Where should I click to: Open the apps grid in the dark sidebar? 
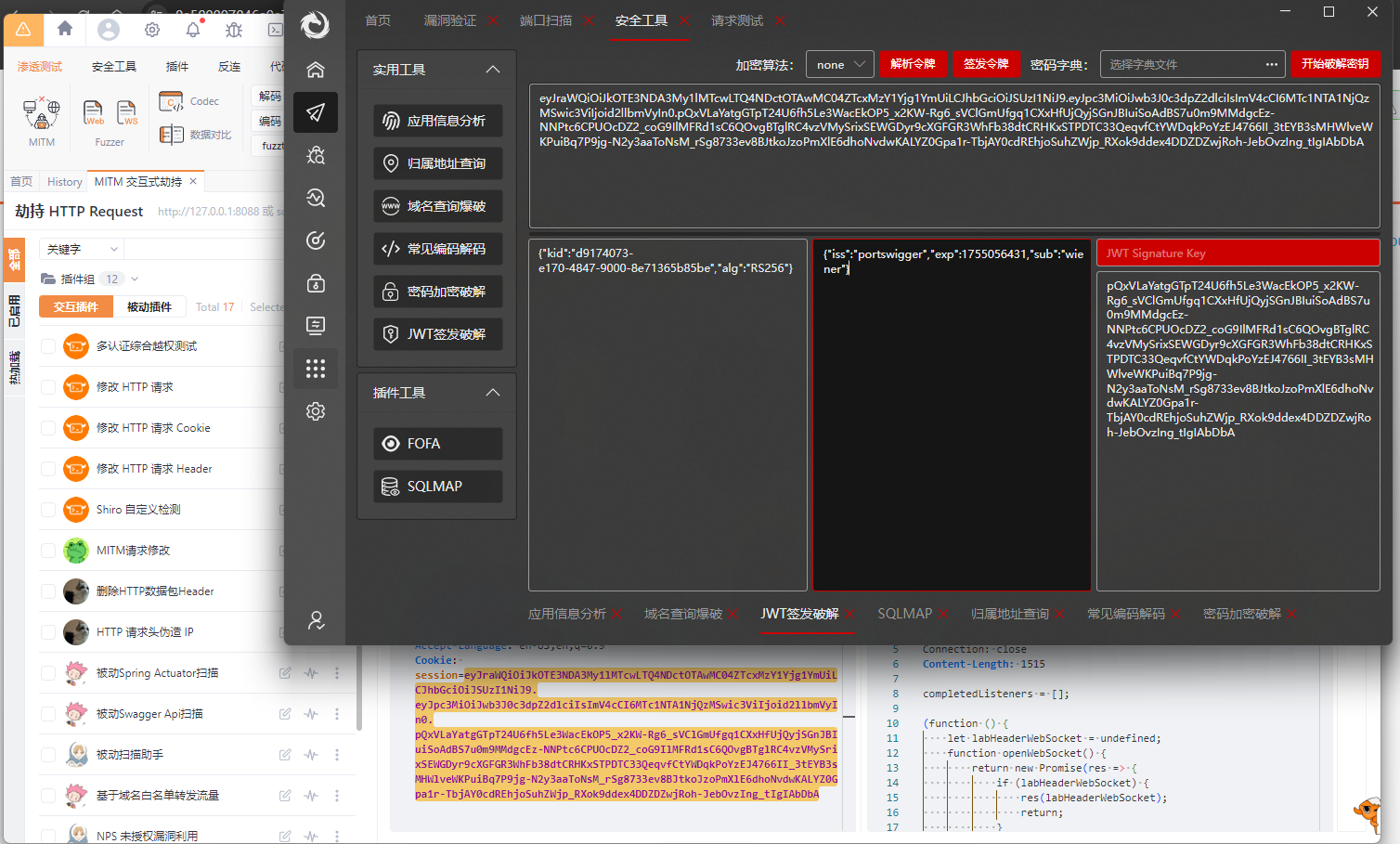click(316, 369)
